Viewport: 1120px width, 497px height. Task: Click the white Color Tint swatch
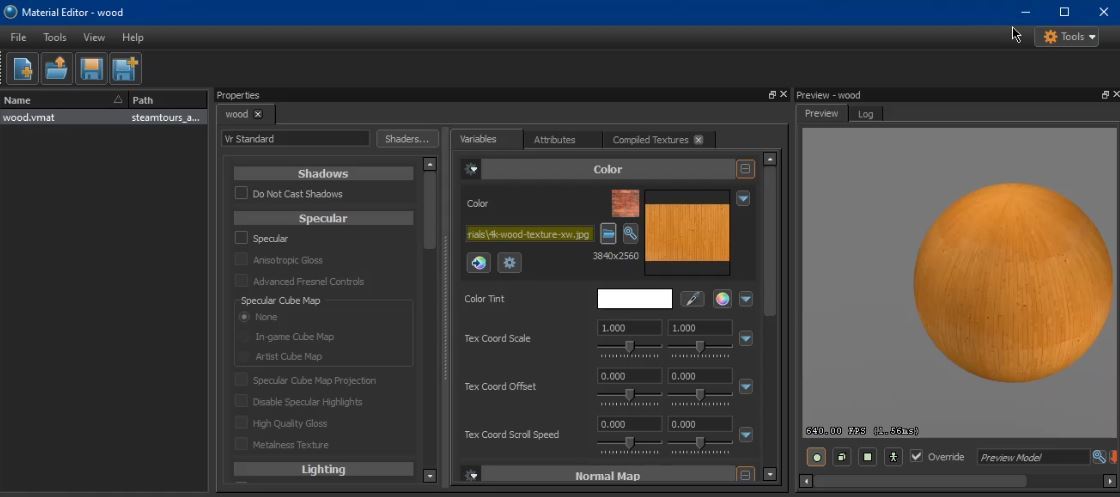pyautogui.click(x=634, y=298)
